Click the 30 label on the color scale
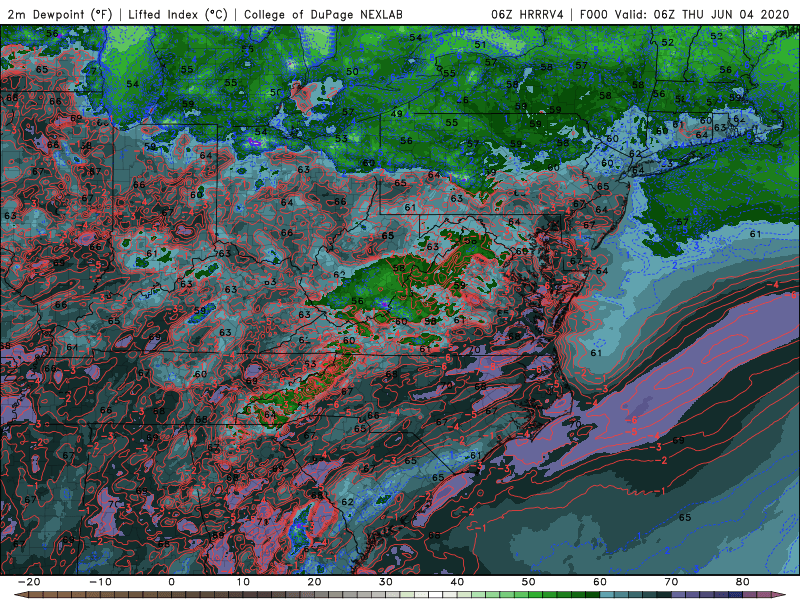Viewport: 800px width, 600px height. point(386,582)
